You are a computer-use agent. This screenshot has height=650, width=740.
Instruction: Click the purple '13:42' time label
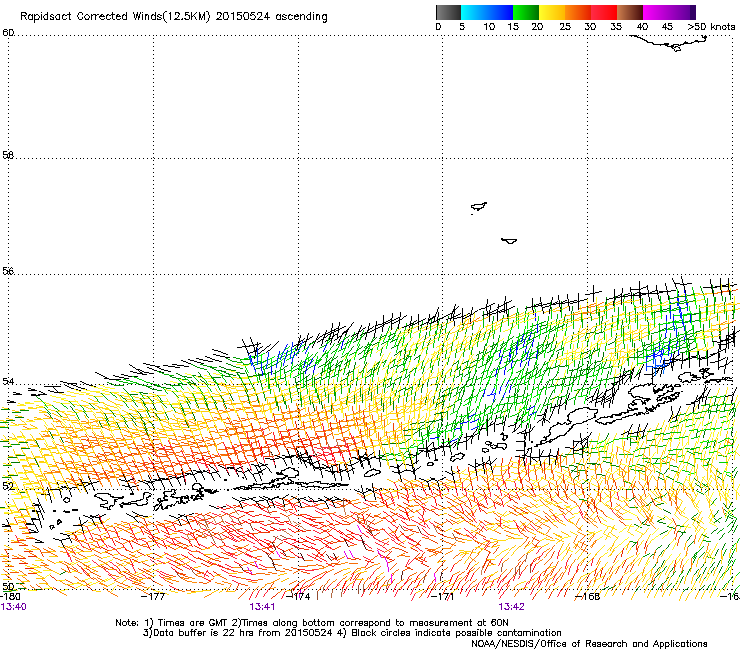(x=511, y=607)
